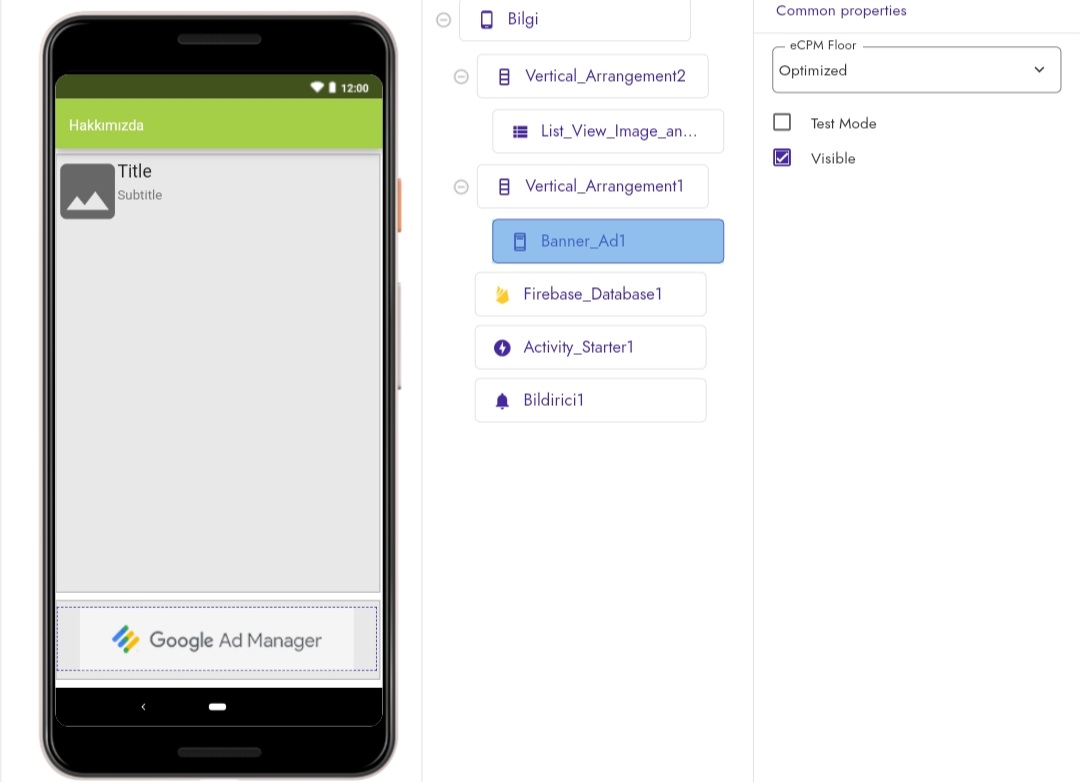Screen dimensions: 1080x782
Task: Click the image placeholder in list preview
Action: coord(87,191)
